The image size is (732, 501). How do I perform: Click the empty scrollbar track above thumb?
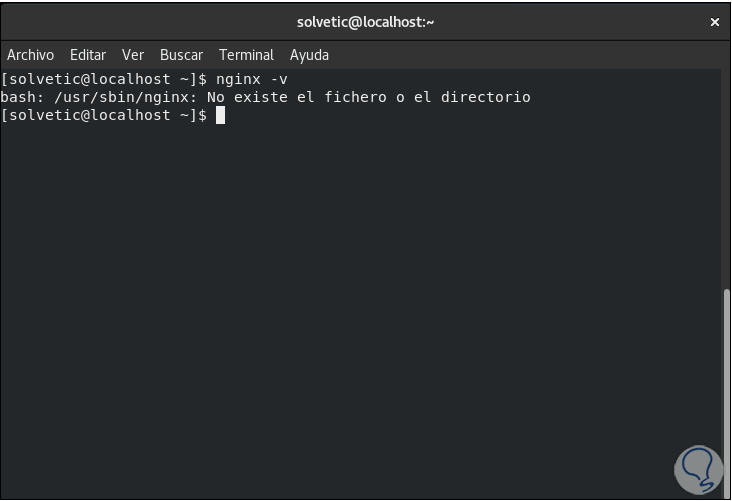(725, 180)
